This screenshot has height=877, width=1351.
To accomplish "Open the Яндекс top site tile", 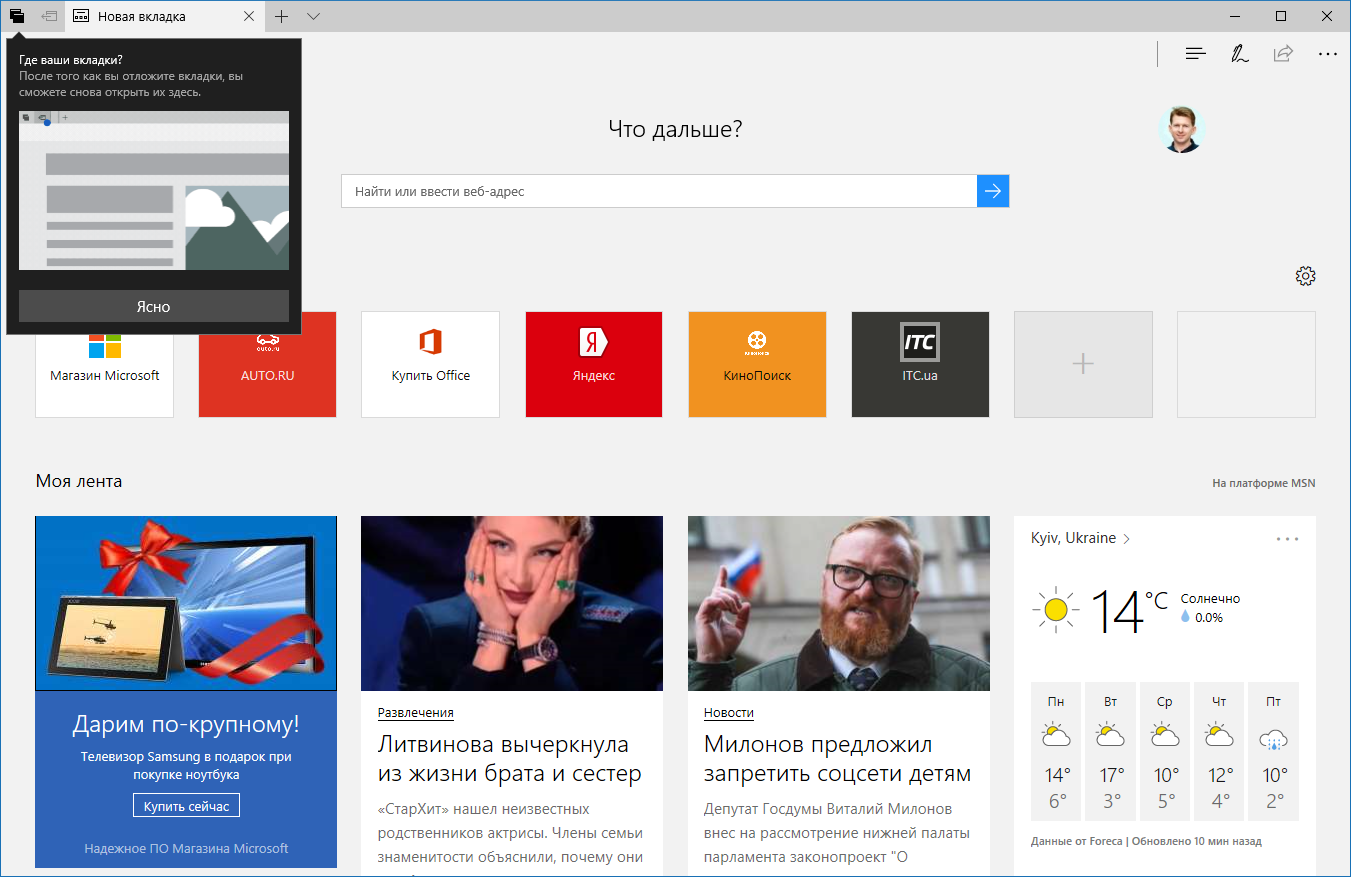I will click(x=593, y=364).
